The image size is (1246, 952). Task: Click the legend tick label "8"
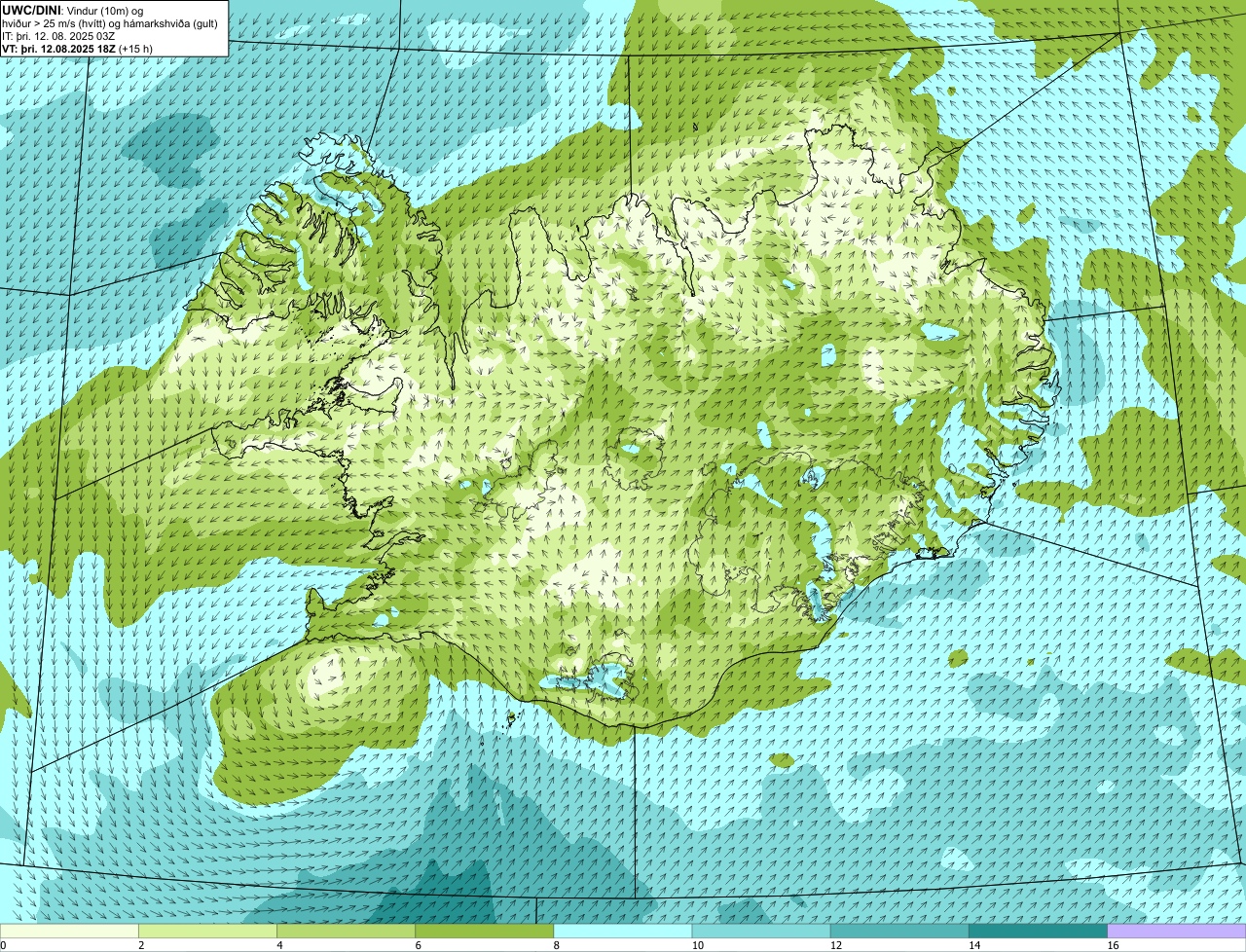click(557, 945)
